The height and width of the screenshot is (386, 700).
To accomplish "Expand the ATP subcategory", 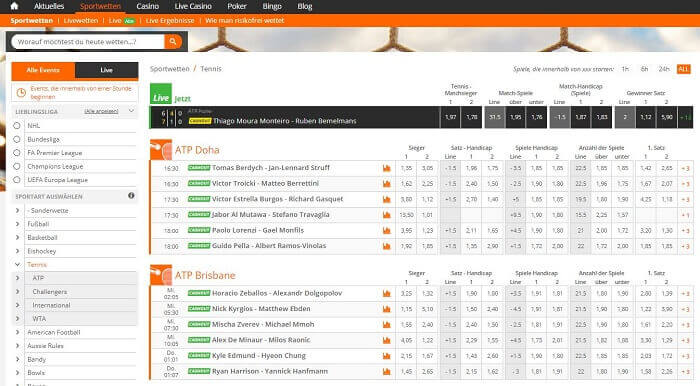I will [17, 278].
